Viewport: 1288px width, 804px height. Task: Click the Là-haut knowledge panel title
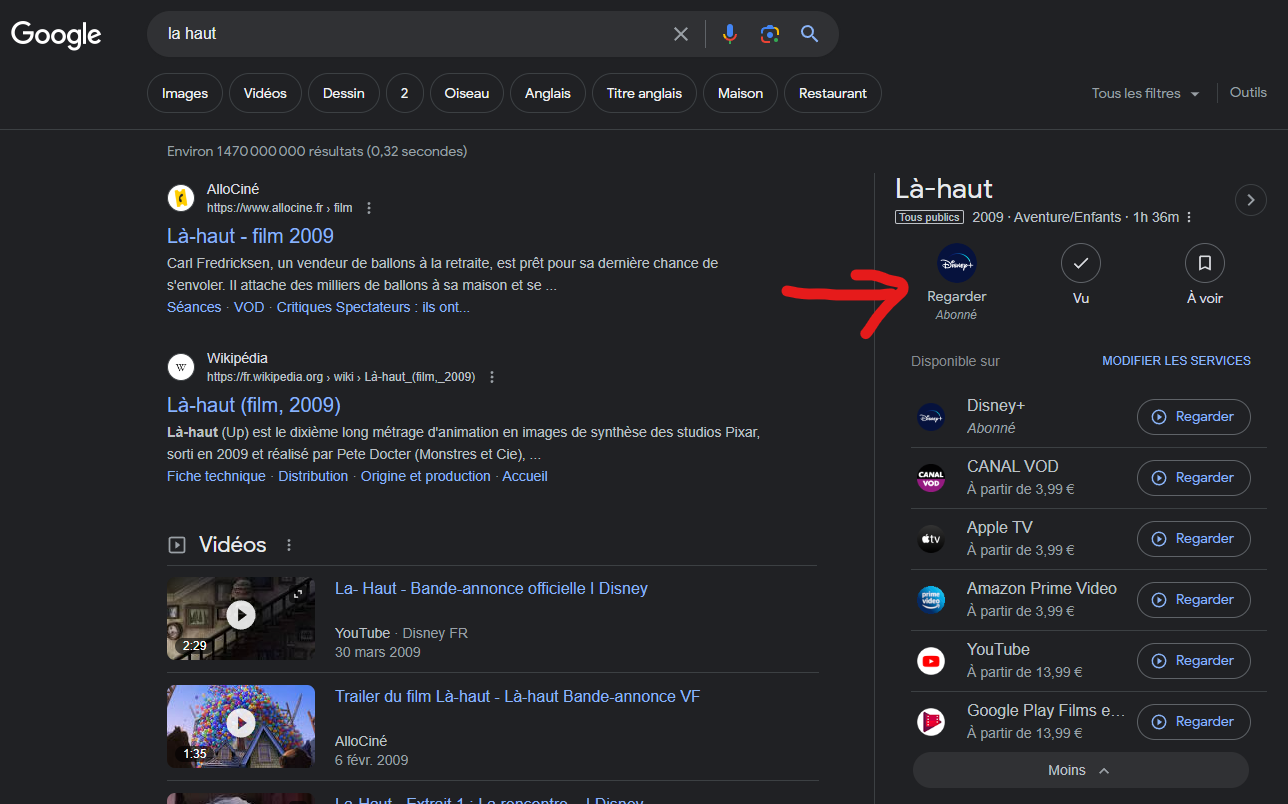click(944, 189)
